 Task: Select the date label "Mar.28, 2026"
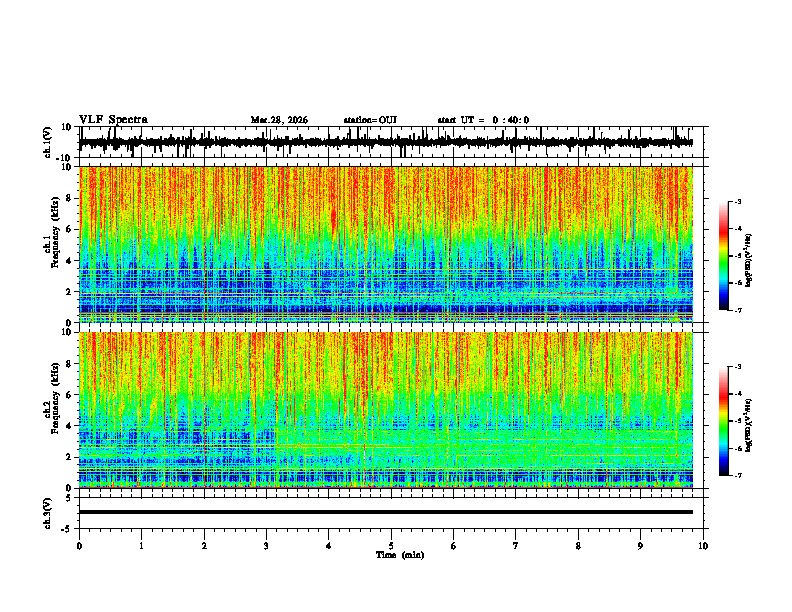click(279, 120)
